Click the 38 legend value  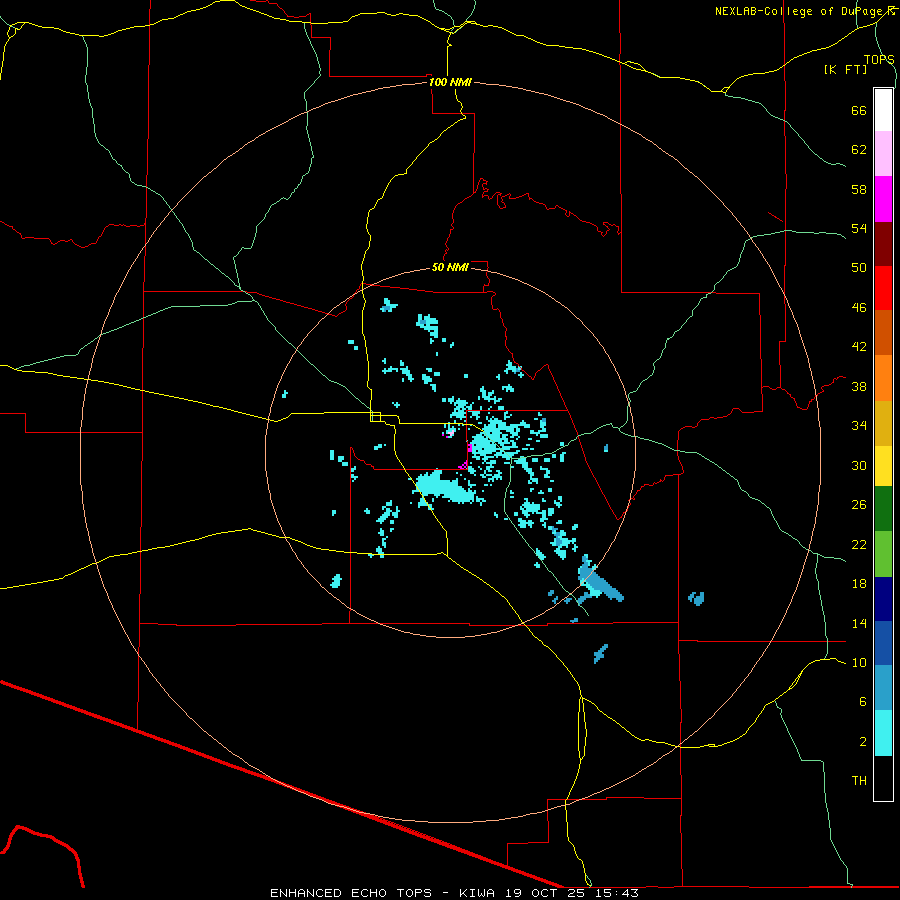[859, 386]
